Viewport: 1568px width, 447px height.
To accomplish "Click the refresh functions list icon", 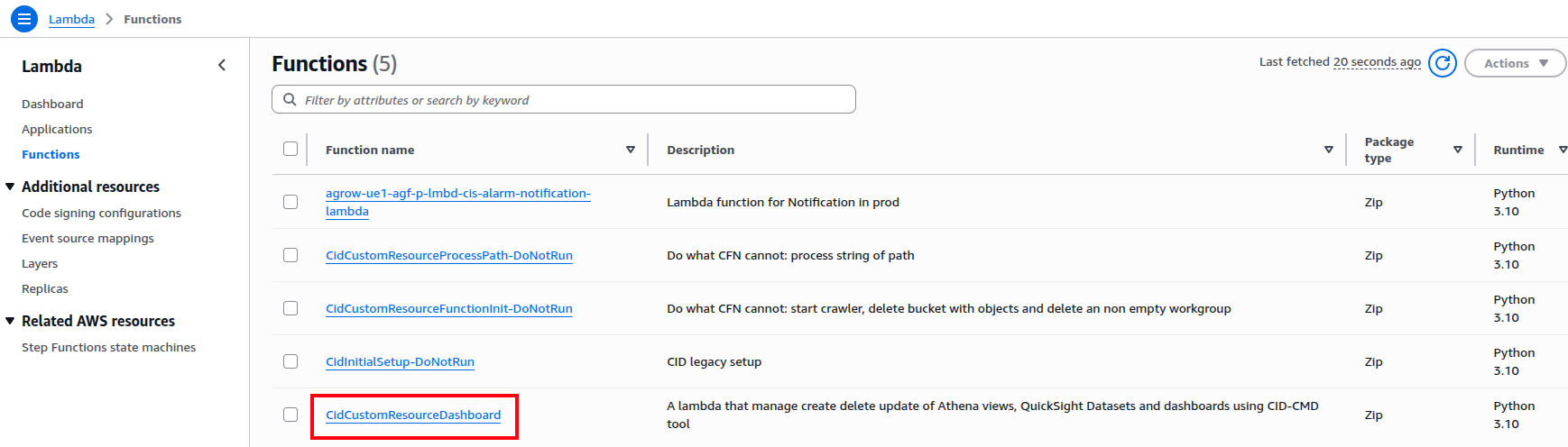I will point(1443,63).
